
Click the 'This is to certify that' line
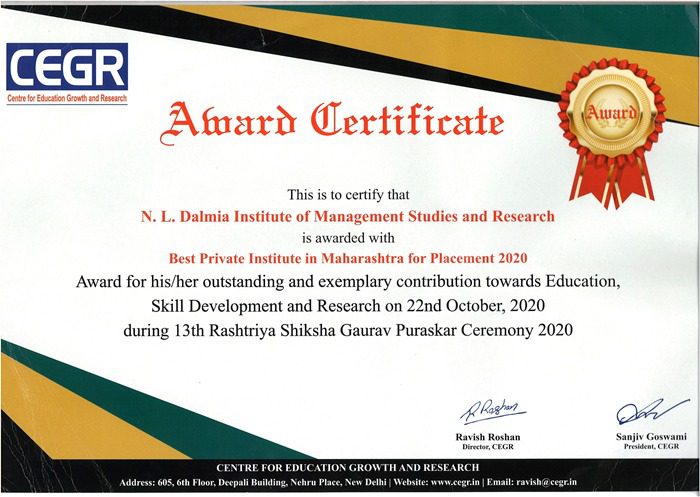pyautogui.click(x=347, y=194)
